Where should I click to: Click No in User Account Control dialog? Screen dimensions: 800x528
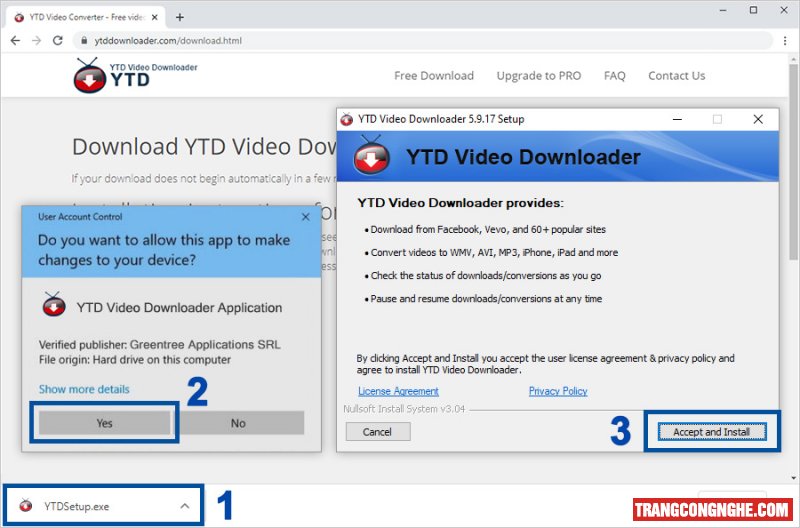[238, 423]
